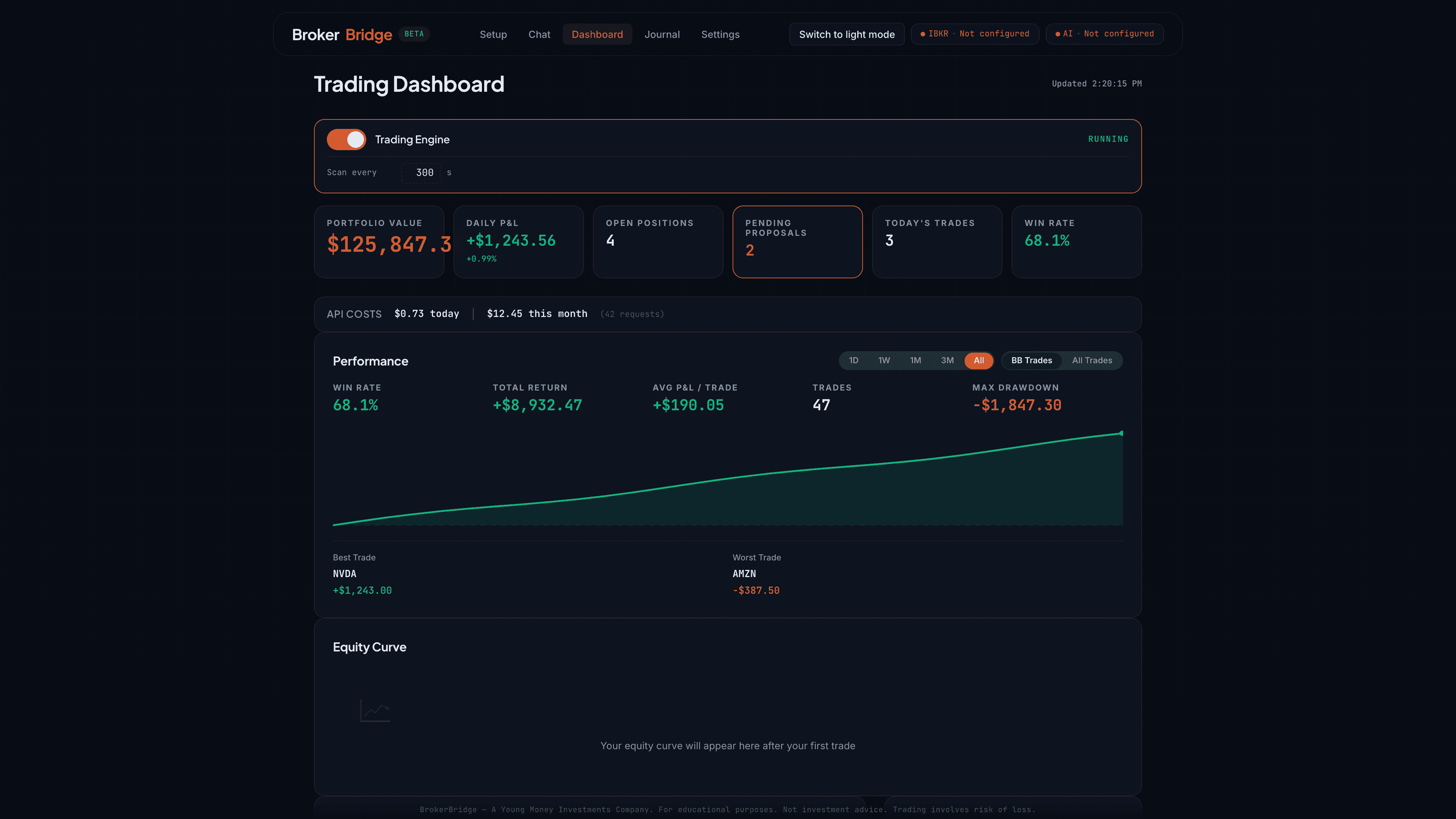Screen dimensions: 1456x819
Task: Click the RUNNING engine status label
Action: click(1108, 139)
